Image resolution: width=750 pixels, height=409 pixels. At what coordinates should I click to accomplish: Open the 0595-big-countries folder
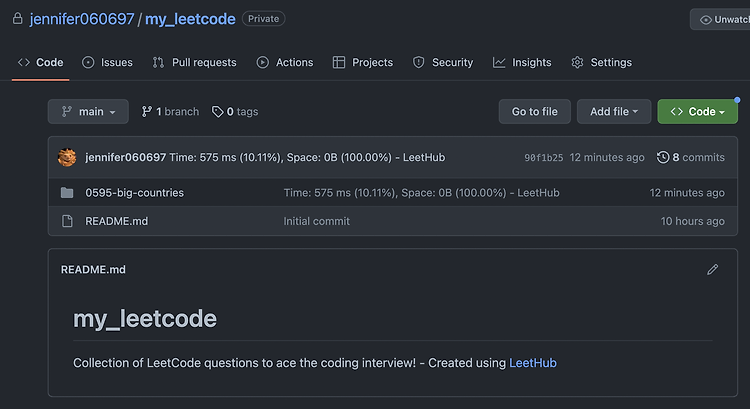pyautogui.click(x=134, y=193)
